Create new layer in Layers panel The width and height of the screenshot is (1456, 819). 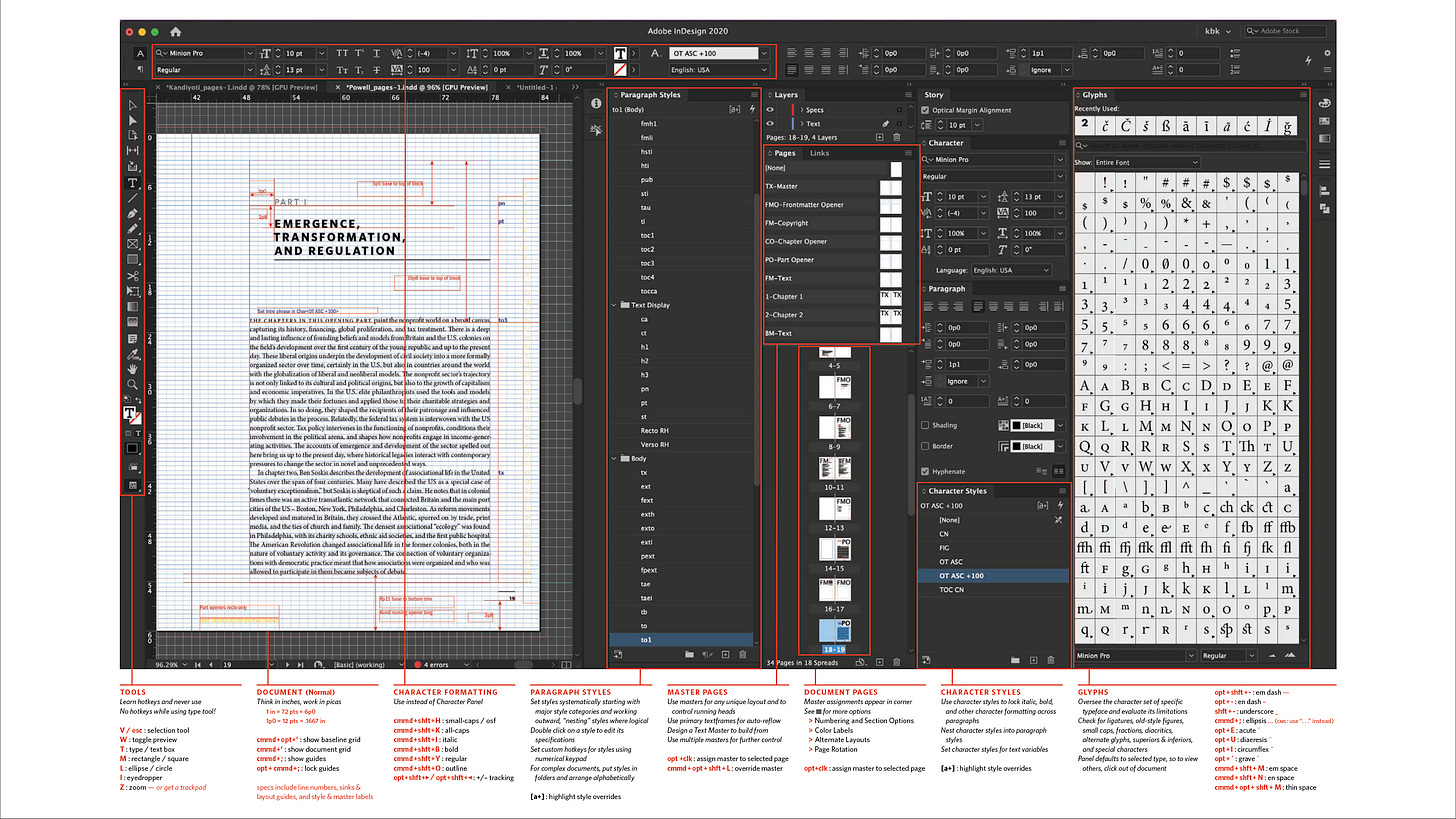[879, 137]
